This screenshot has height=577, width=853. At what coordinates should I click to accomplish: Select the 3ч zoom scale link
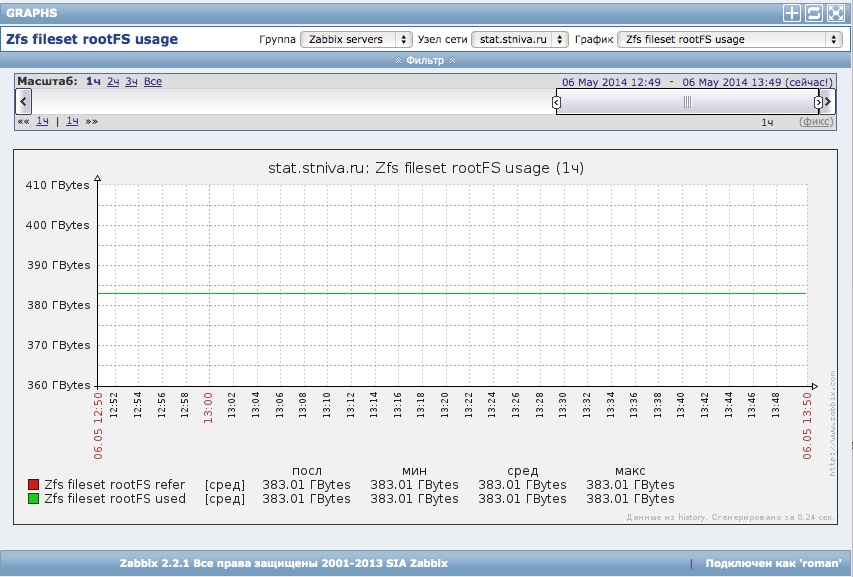click(x=131, y=81)
